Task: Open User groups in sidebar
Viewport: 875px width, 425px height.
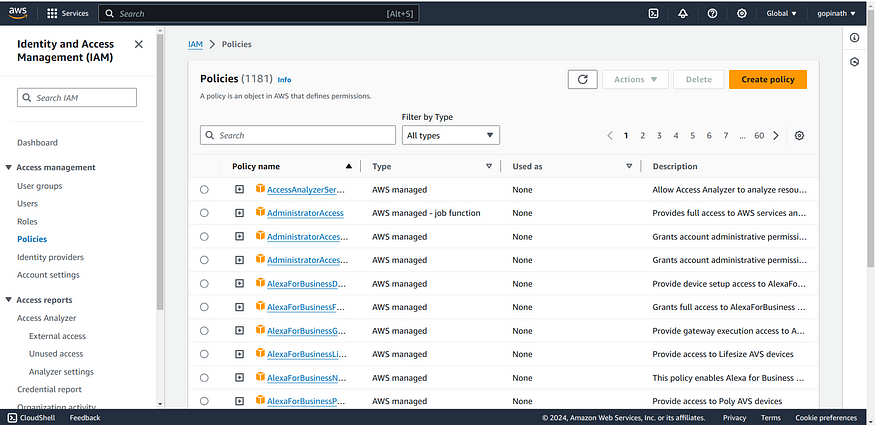Action: (x=40, y=186)
